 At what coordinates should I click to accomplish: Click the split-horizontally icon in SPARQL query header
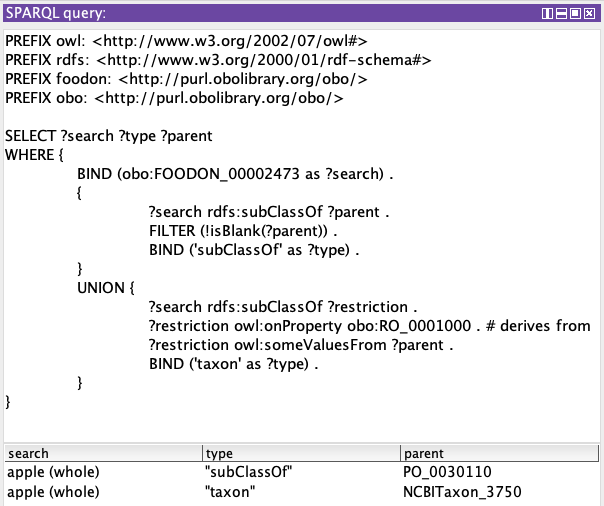coord(561,13)
